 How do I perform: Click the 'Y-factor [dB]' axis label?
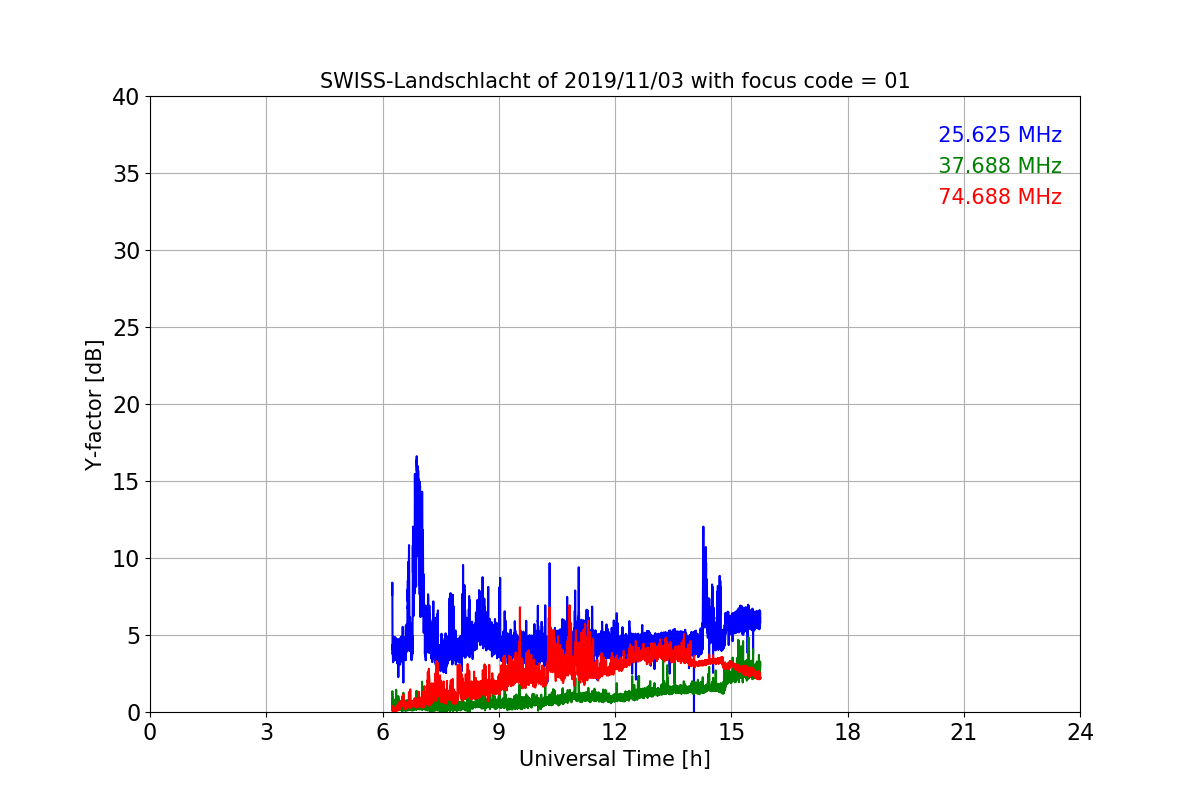[x=94, y=405]
